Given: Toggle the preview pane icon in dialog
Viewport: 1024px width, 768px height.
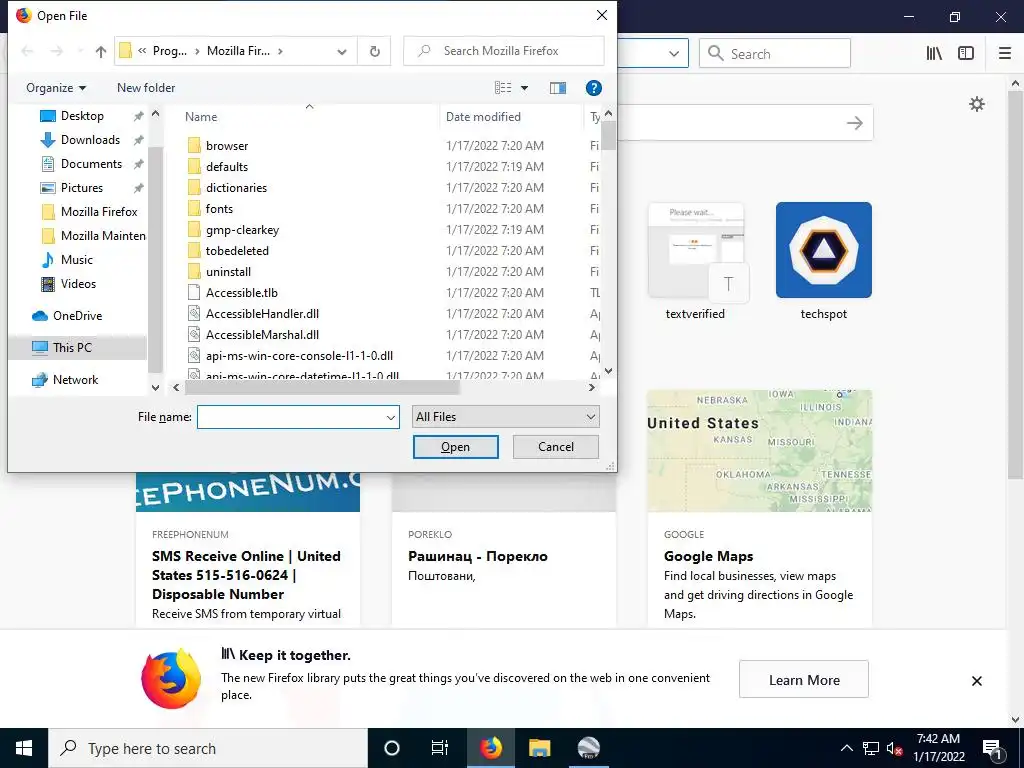Looking at the screenshot, I should tap(558, 88).
